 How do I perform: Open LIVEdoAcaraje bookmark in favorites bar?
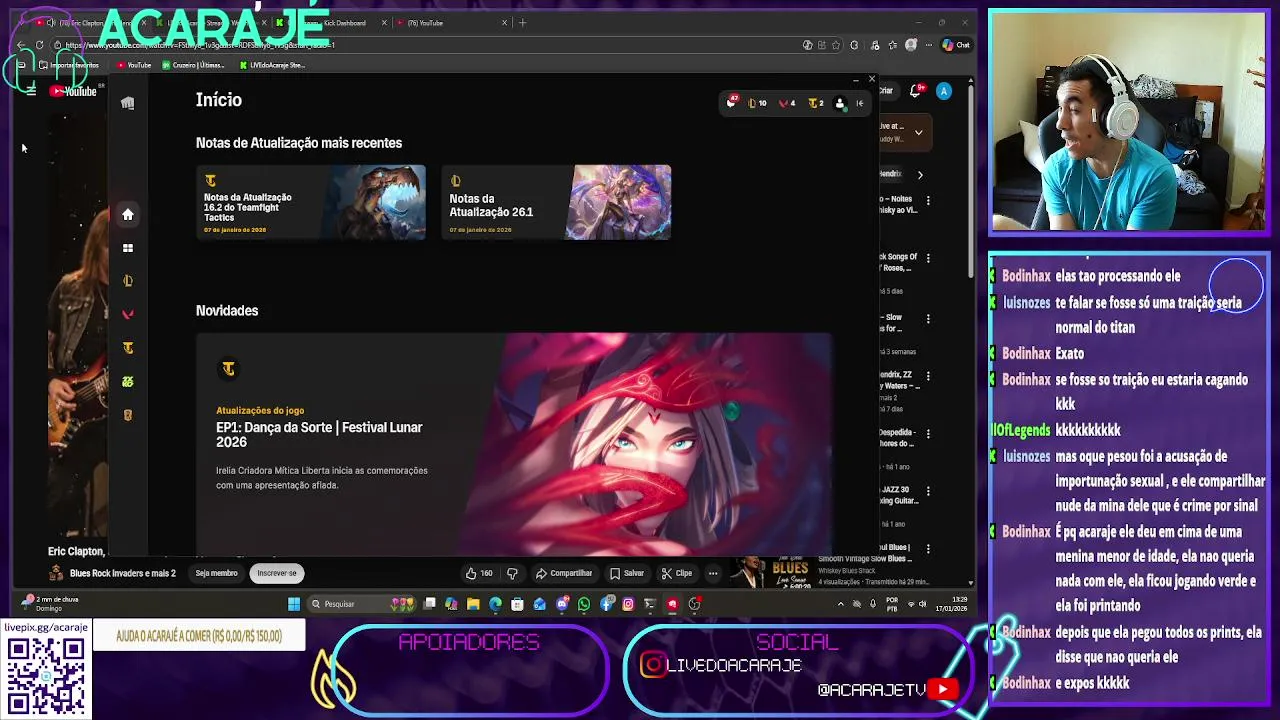point(273,65)
